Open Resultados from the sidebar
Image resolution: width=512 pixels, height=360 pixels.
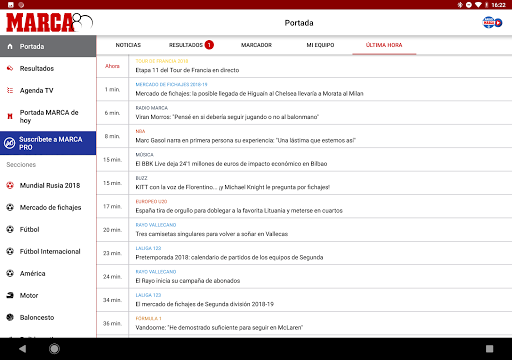(x=48, y=68)
